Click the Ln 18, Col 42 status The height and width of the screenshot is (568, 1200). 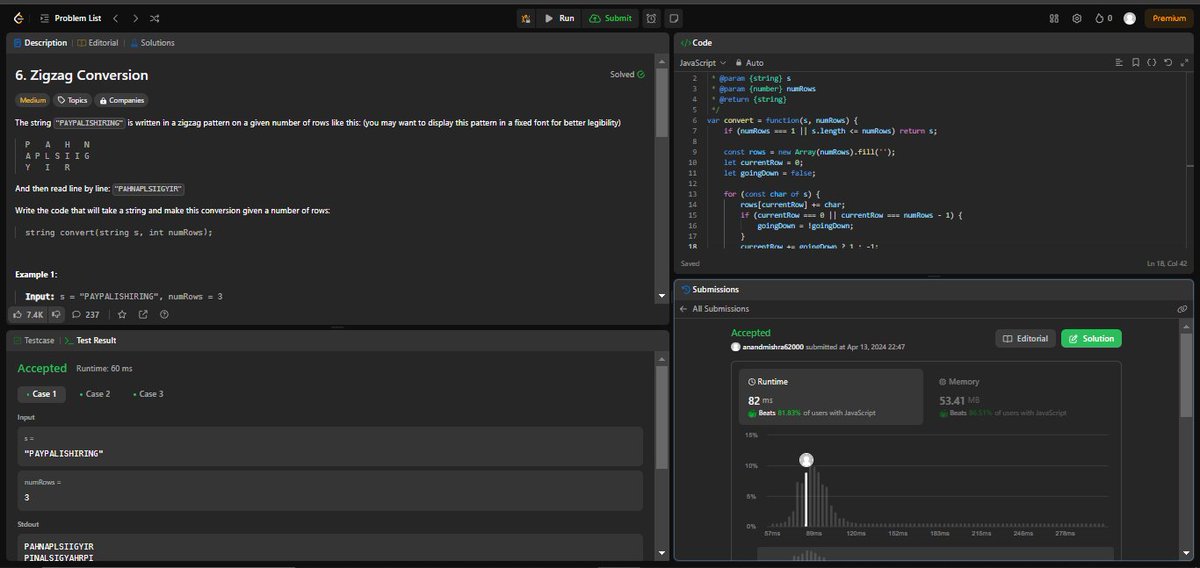coord(1166,263)
